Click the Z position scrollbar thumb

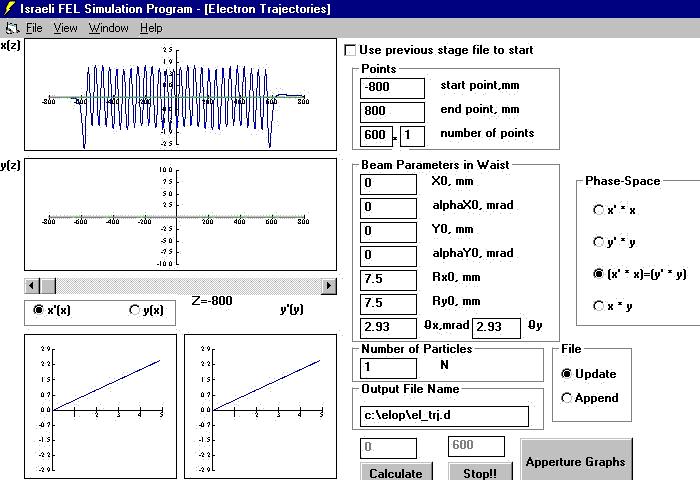(48, 285)
